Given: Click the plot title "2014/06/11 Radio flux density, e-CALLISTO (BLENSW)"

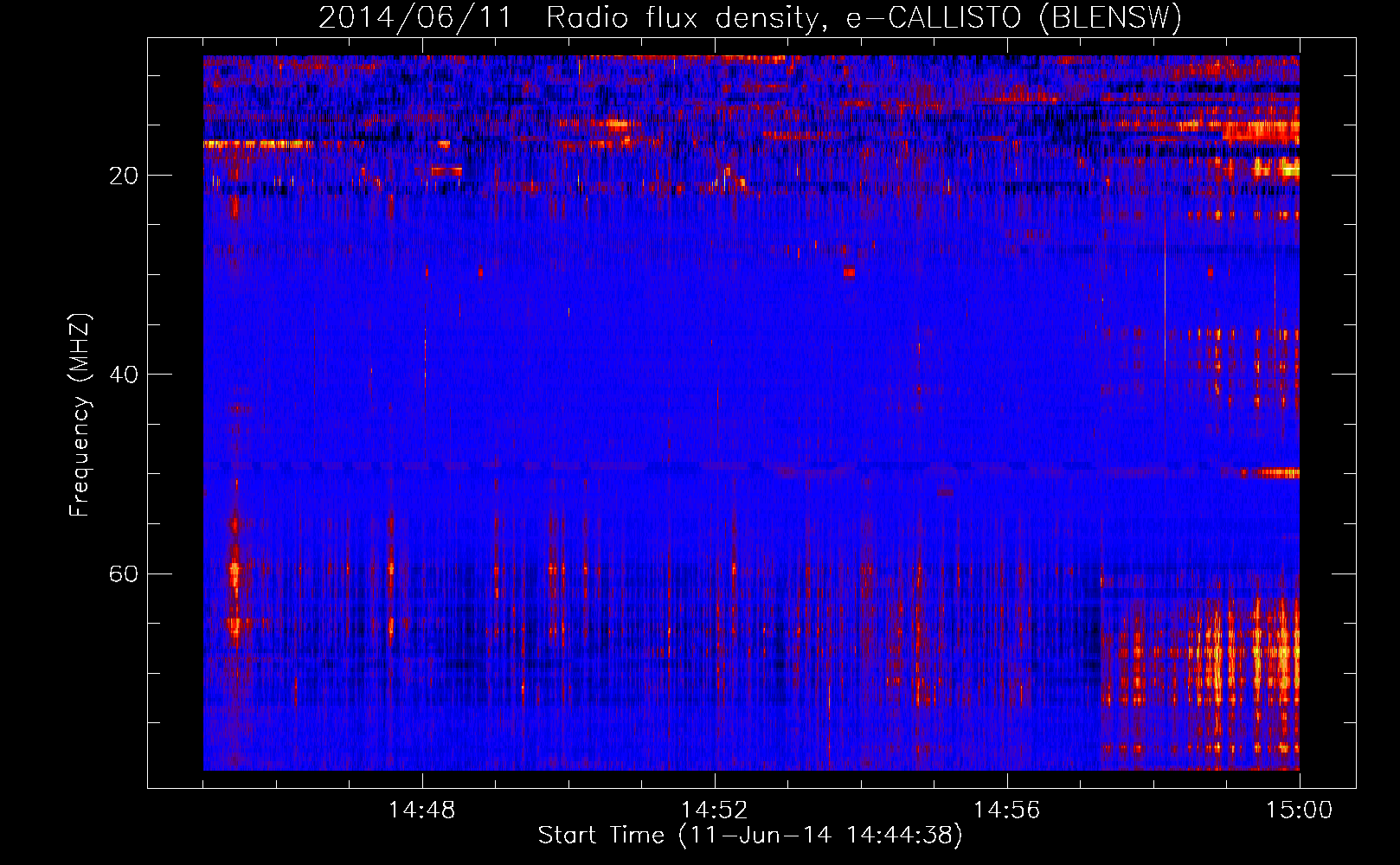Looking at the screenshot, I should coord(750,17).
